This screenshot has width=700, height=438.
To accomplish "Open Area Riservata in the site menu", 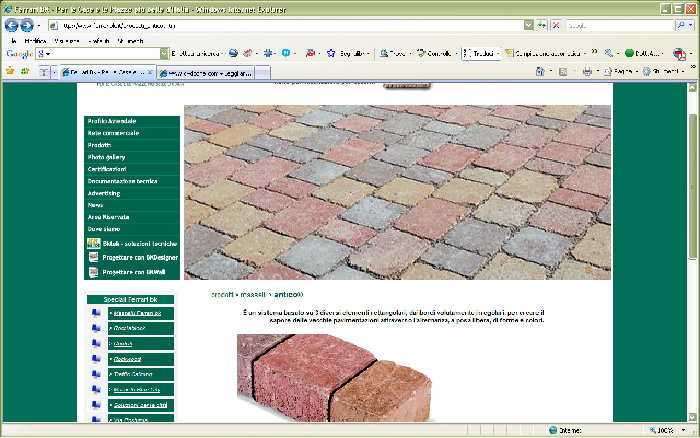I will [x=132, y=217].
